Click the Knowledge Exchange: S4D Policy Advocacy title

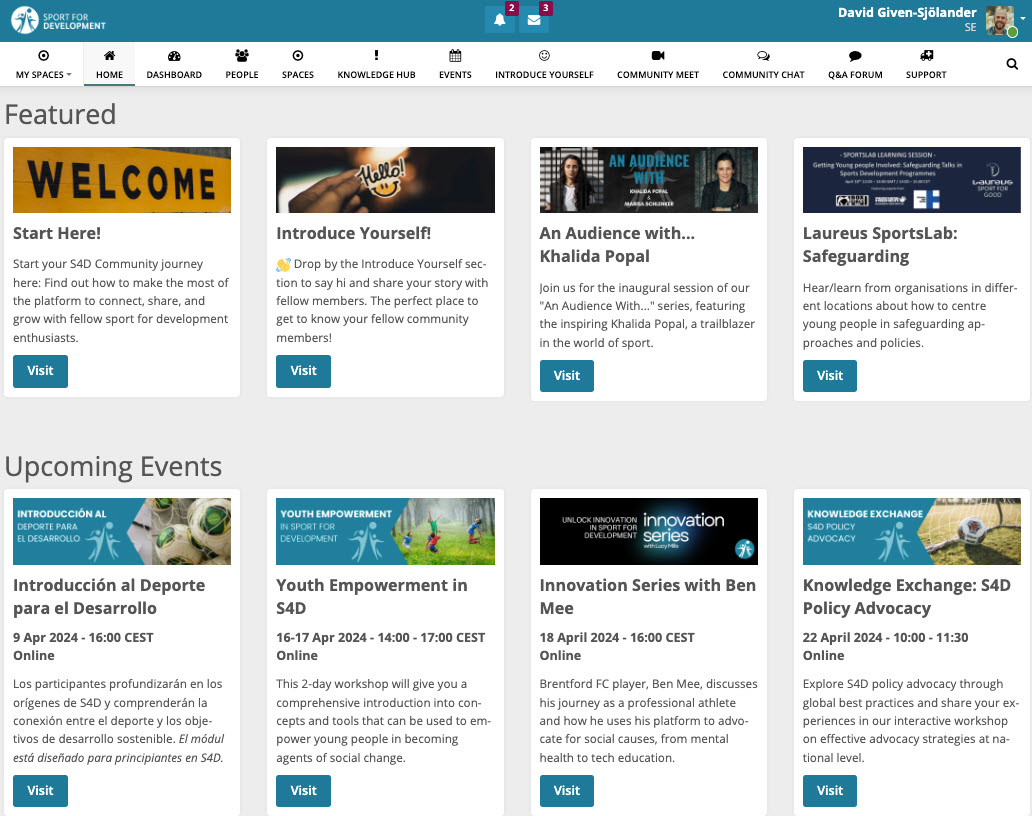point(906,596)
